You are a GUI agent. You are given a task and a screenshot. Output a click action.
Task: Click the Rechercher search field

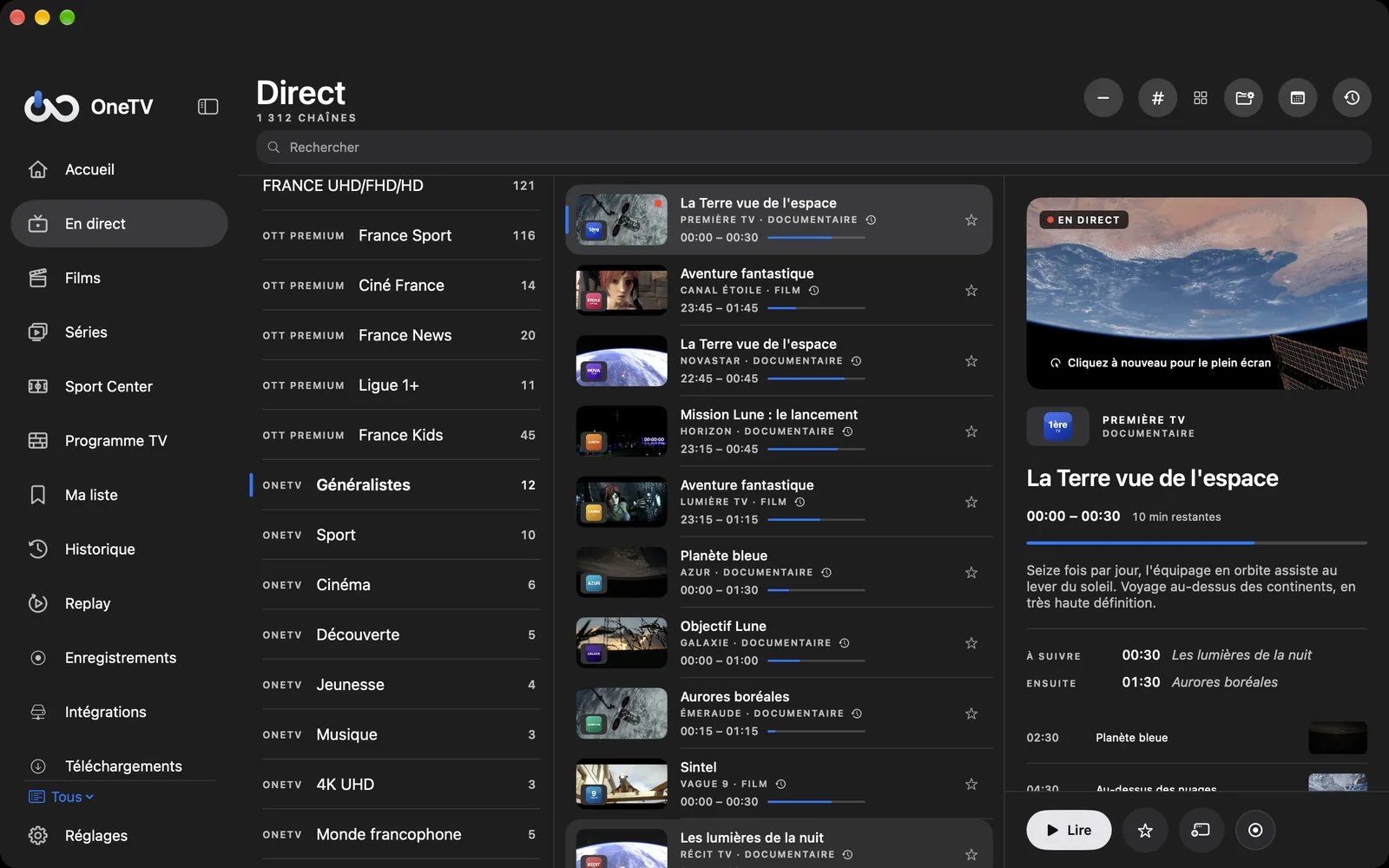click(813, 148)
